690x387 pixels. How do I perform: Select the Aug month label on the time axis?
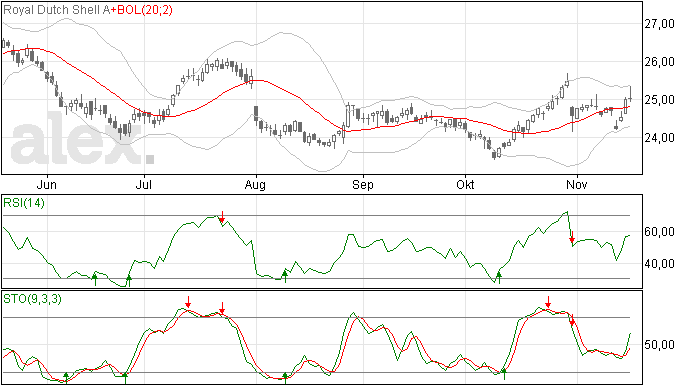coord(255,184)
